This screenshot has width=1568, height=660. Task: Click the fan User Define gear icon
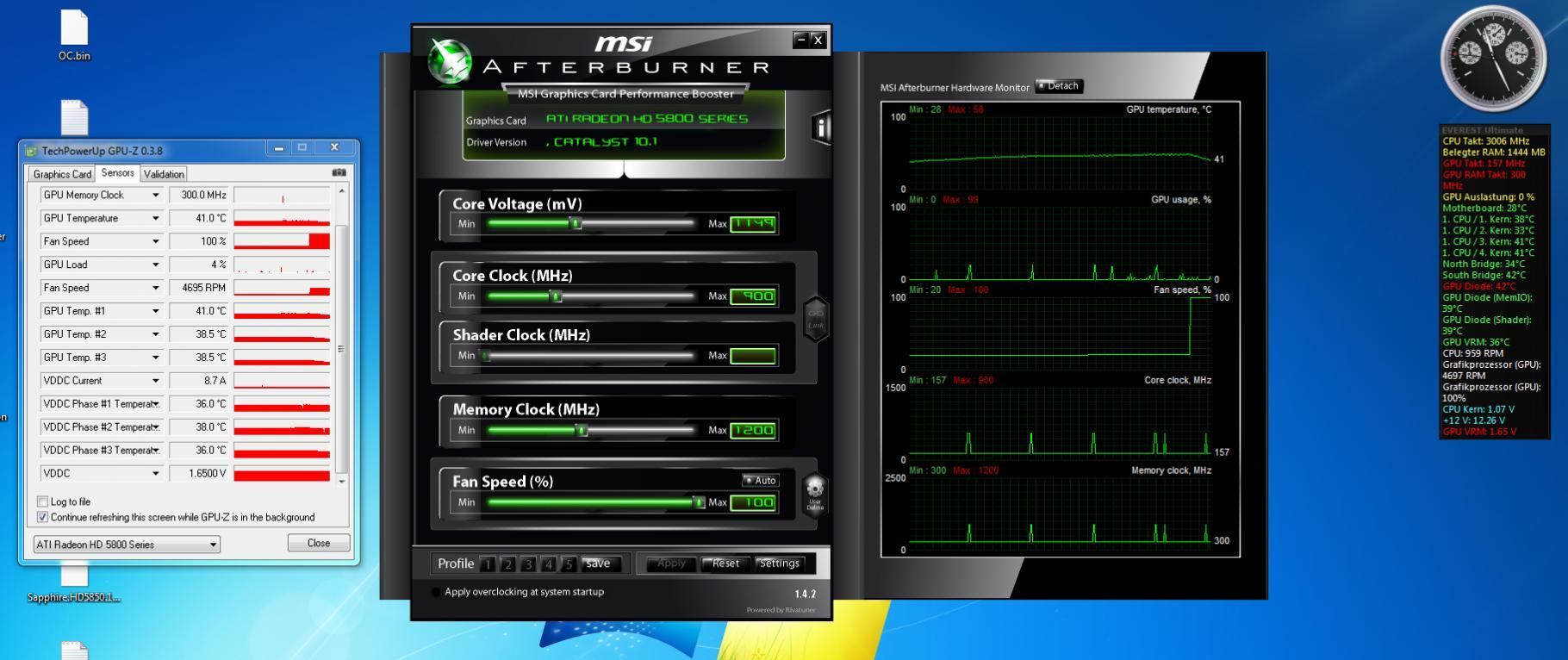[x=815, y=494]
